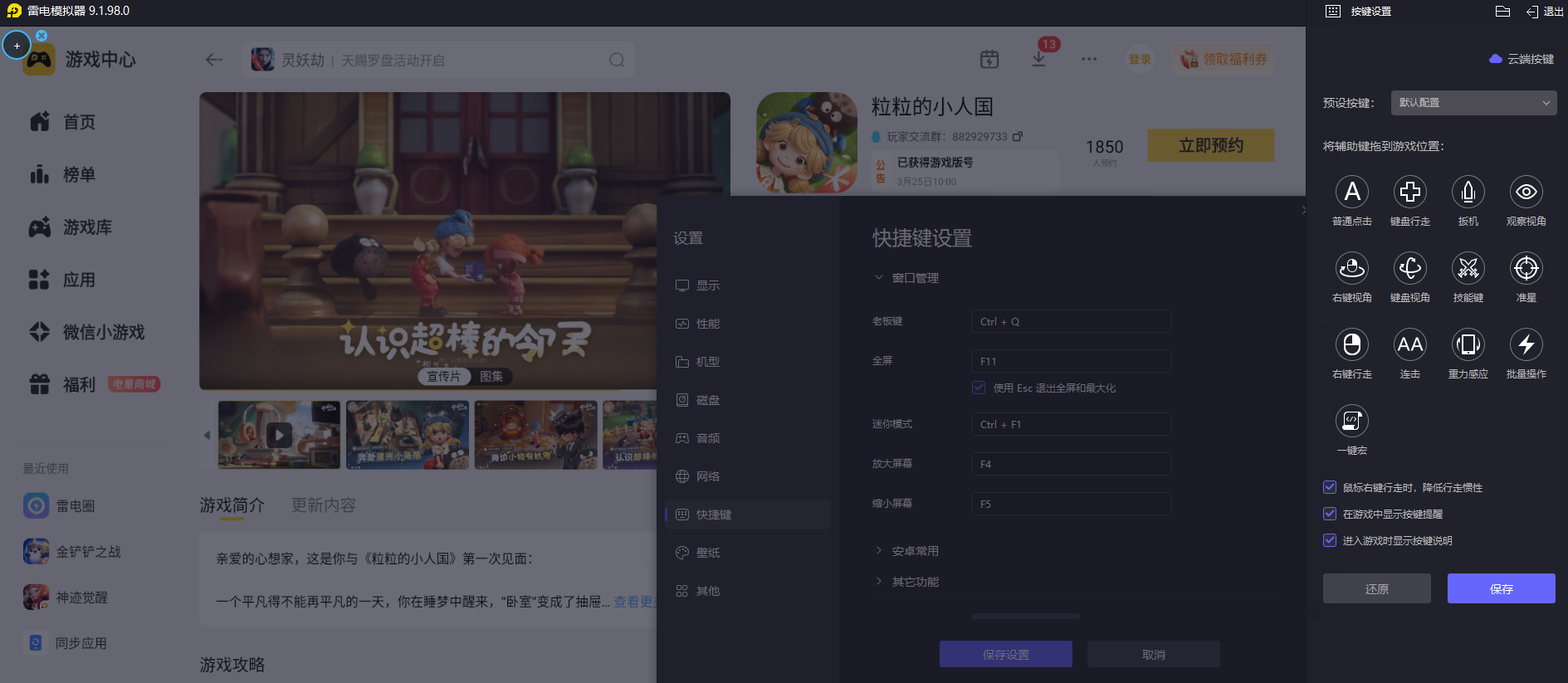Open the 雷电圈 recent app
The image size is (1568, 683).
pos(60,505)
